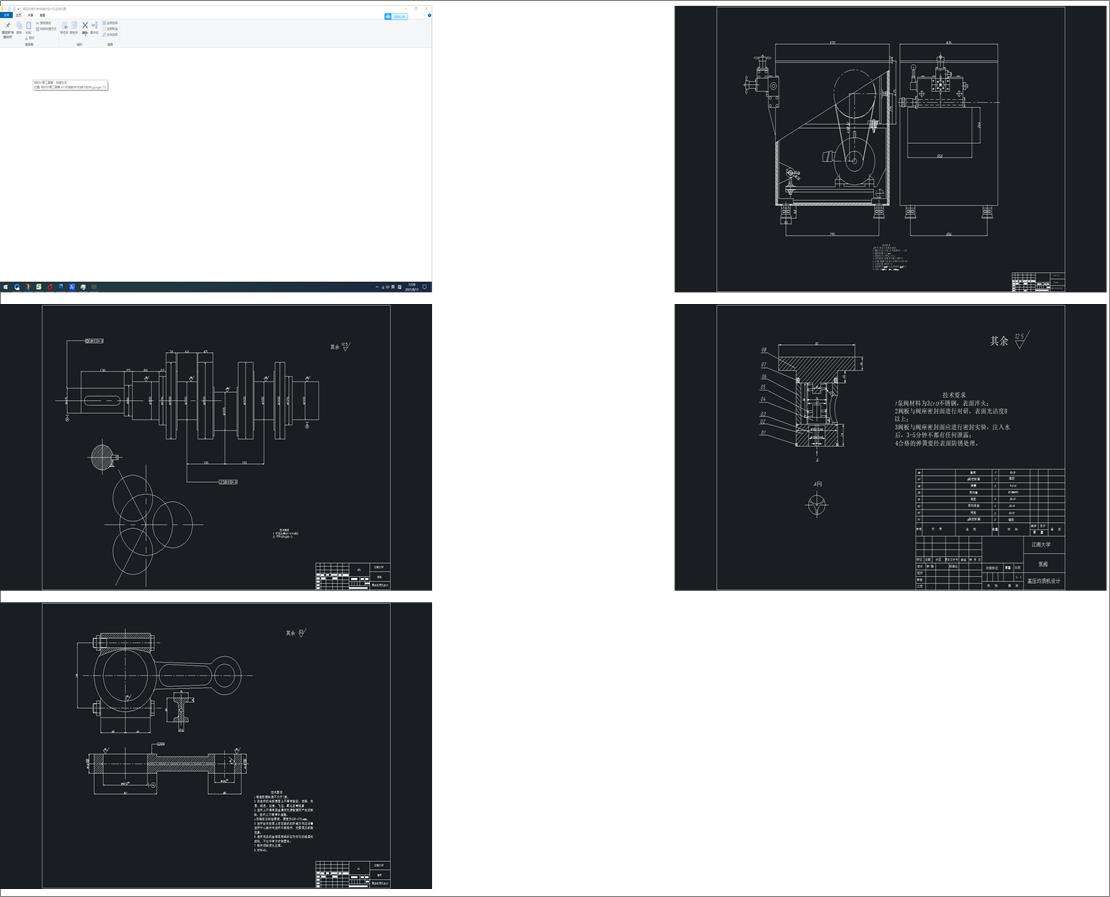Switch to the View ribbon tab
Viewport: 1110px width, 897px height.
click(x=42, y=15)
